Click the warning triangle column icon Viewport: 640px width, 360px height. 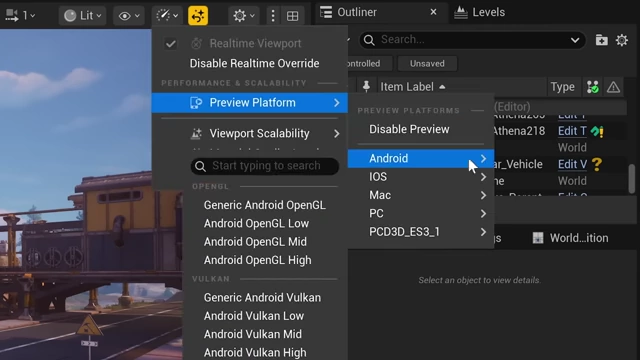[x=613, y=87]
